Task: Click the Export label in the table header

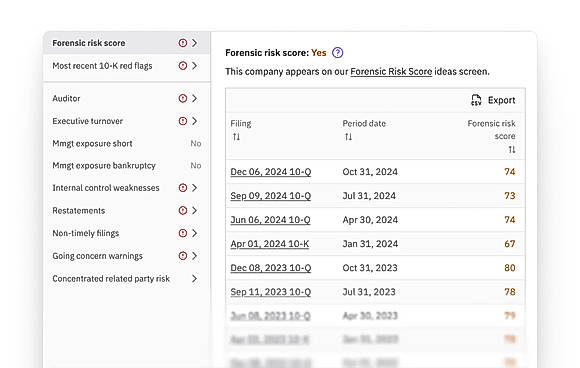Action: point(501,100)
